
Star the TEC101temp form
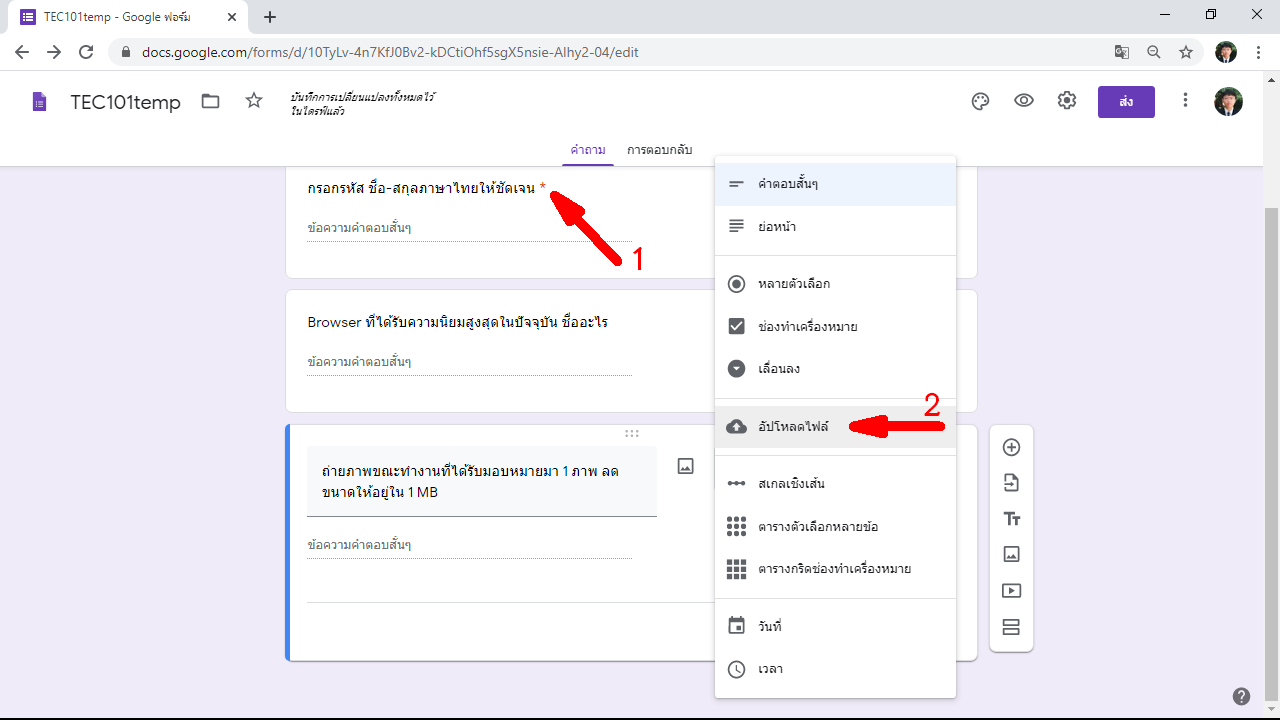point(254,101)
